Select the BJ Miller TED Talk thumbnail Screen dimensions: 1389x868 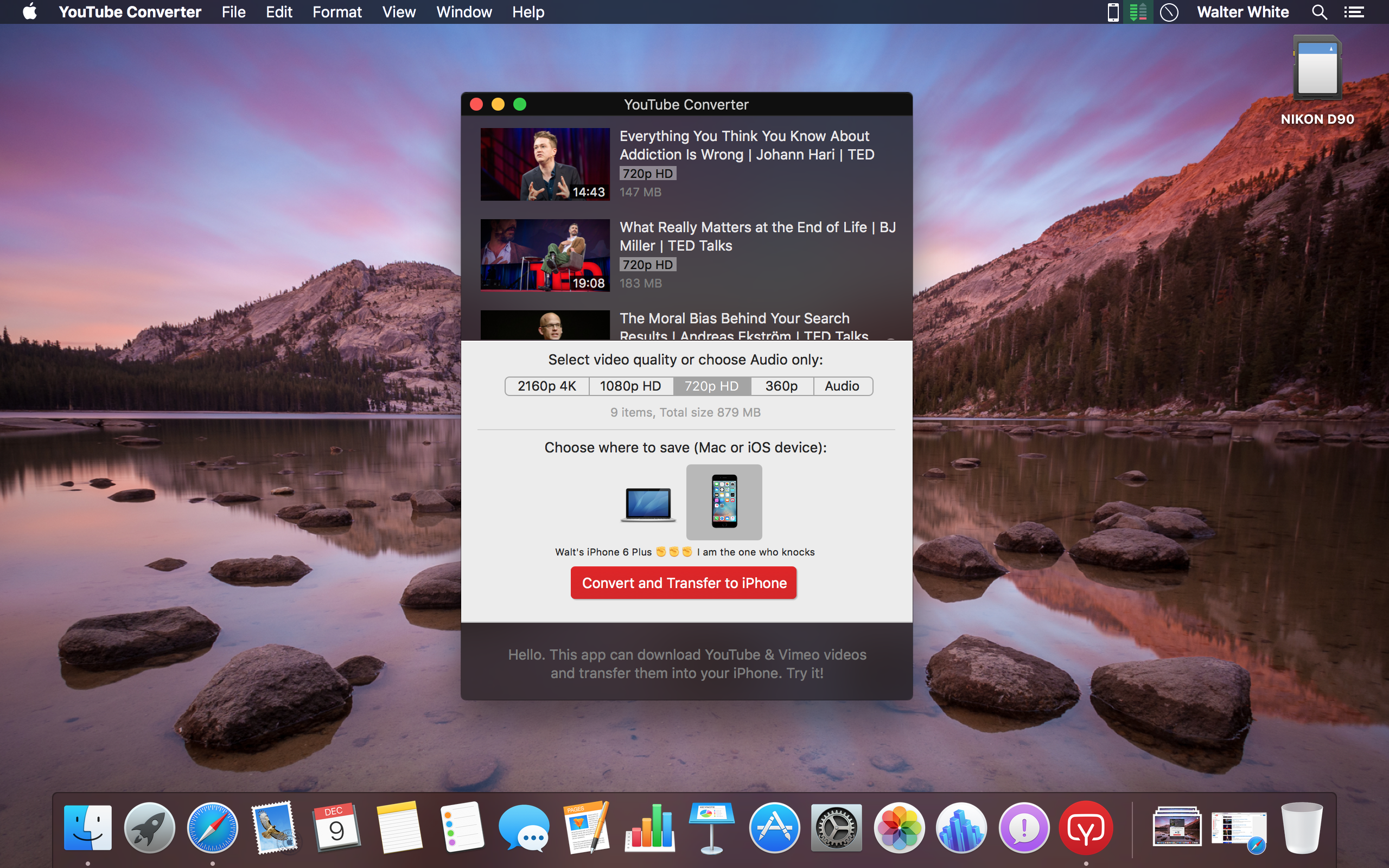[545, 256]
